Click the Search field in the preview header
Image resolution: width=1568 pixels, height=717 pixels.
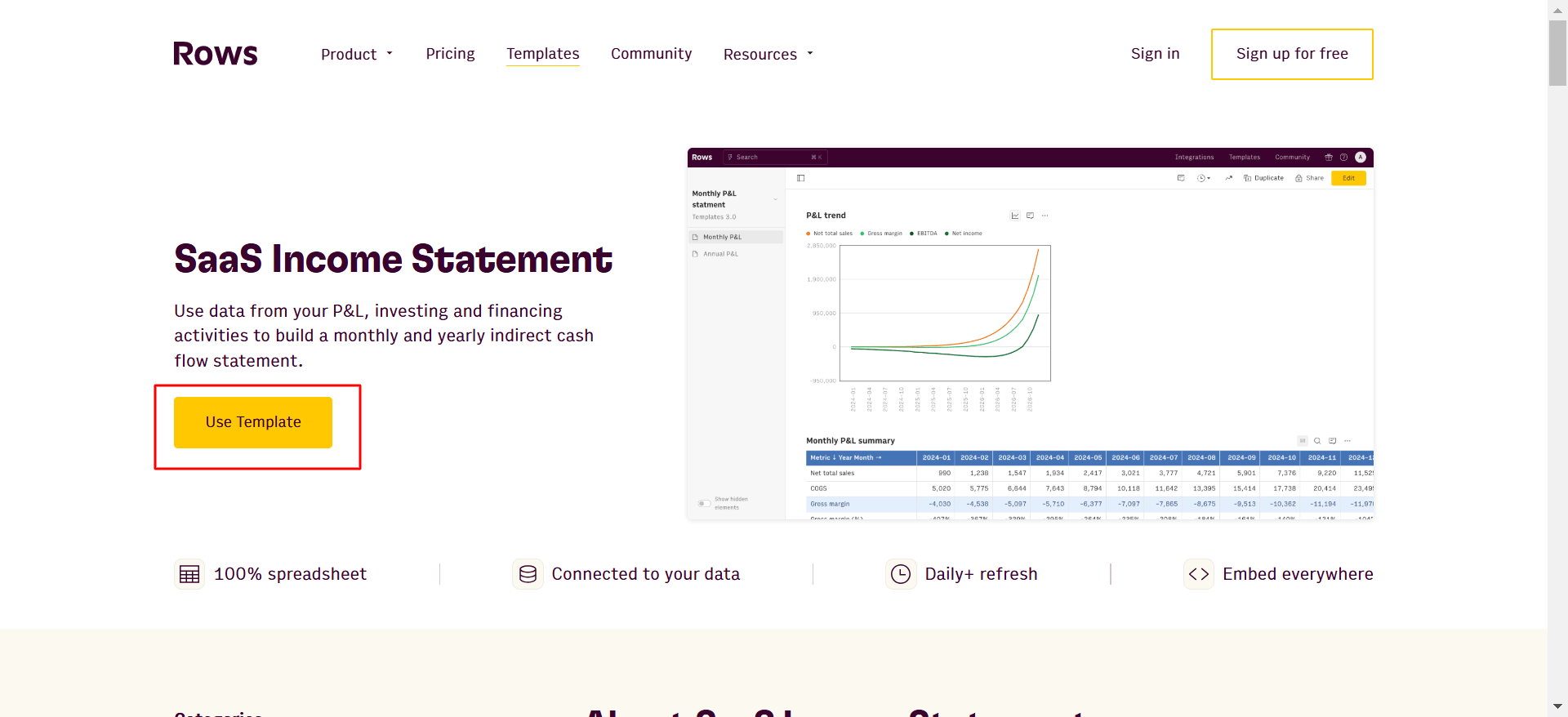click(775, 157)
